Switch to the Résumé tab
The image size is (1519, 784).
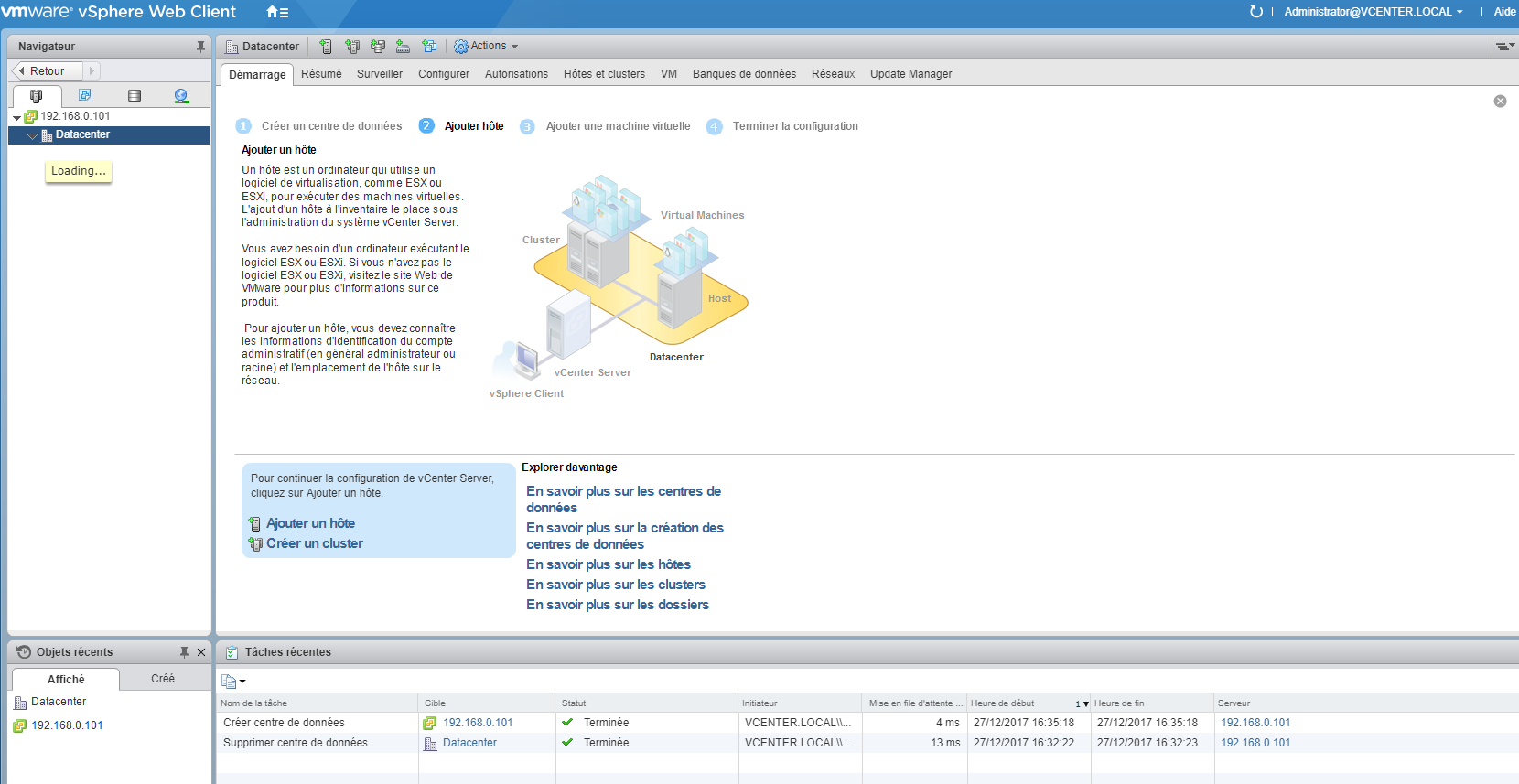click(321, 74)
